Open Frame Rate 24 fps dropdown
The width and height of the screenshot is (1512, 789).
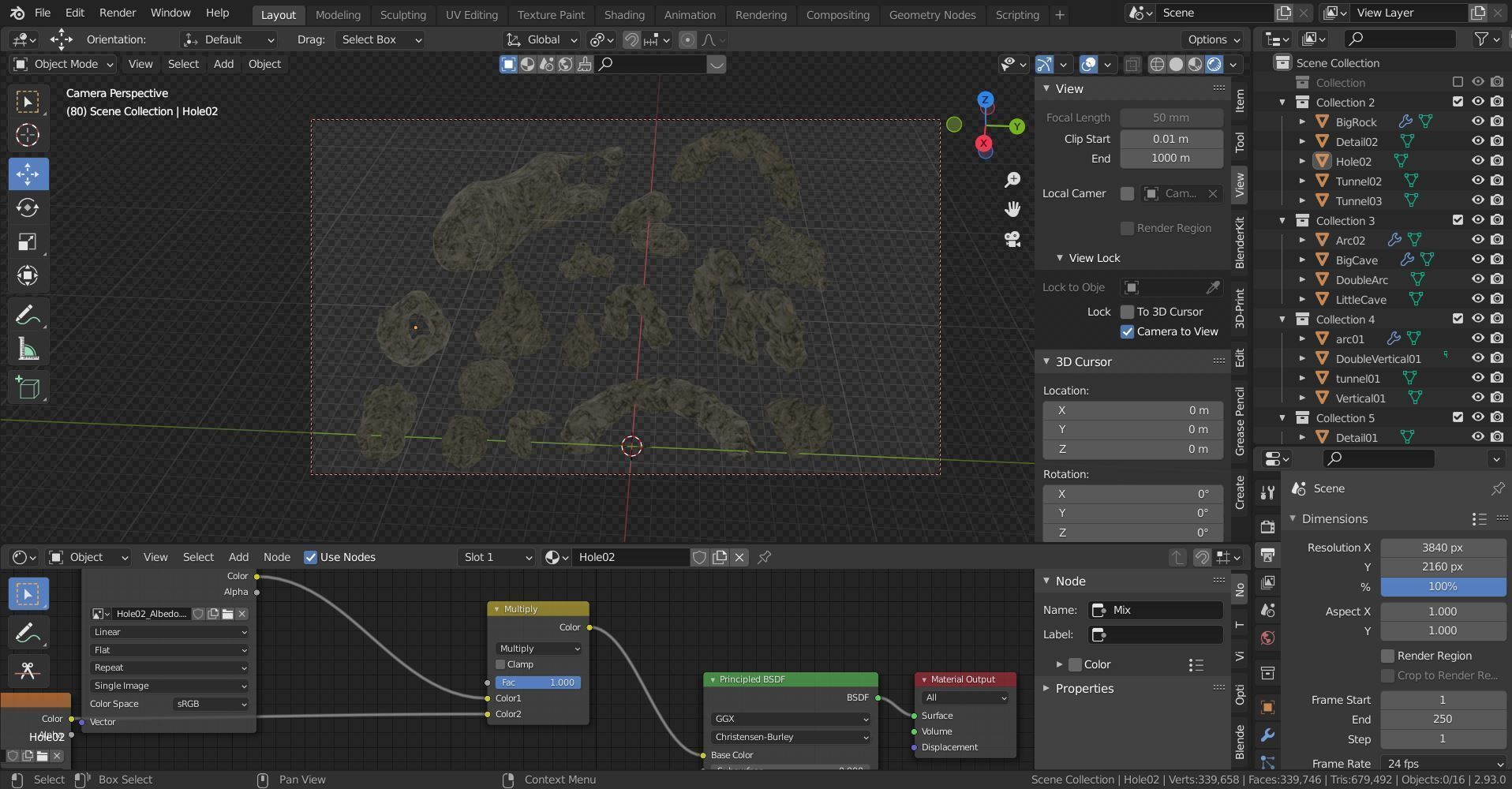[x=1443, y=764]
